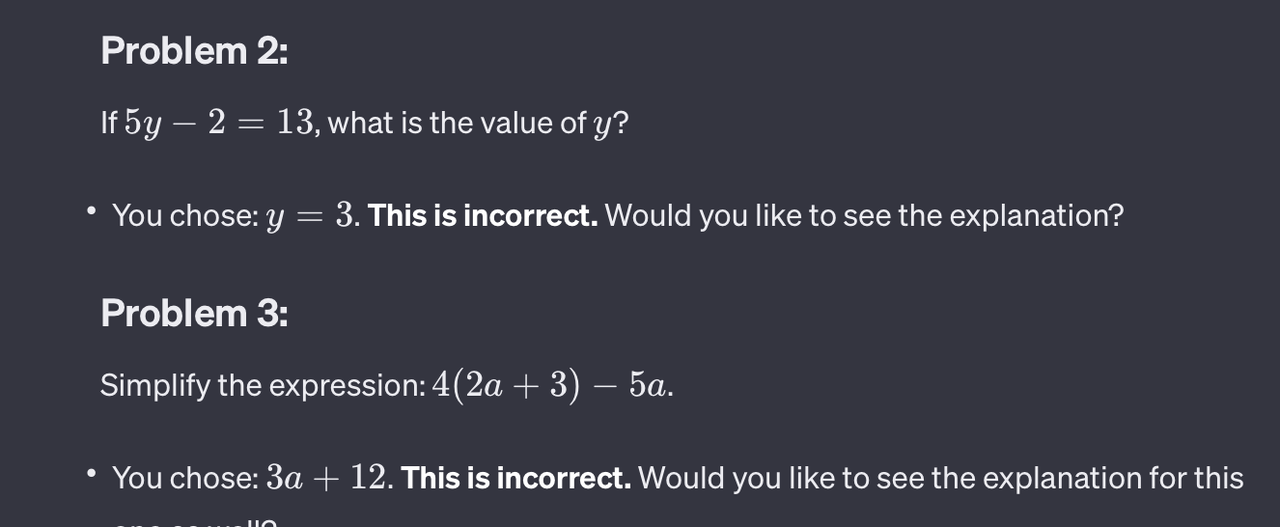Click the "Problem 3:" heading
Image resolution: width=1280 pixels, height=527 pixels.
pyautogui.click(x=194, y=313)
